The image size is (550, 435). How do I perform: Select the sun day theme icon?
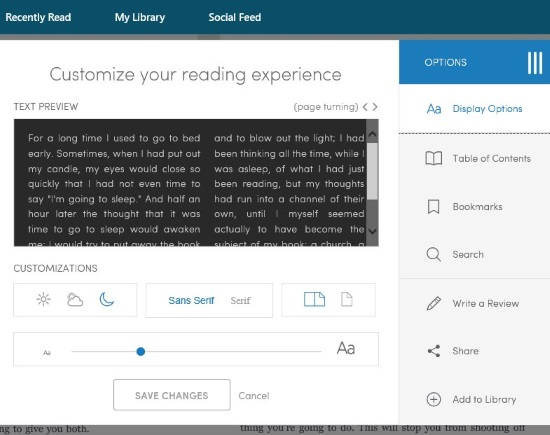point(43,300)
